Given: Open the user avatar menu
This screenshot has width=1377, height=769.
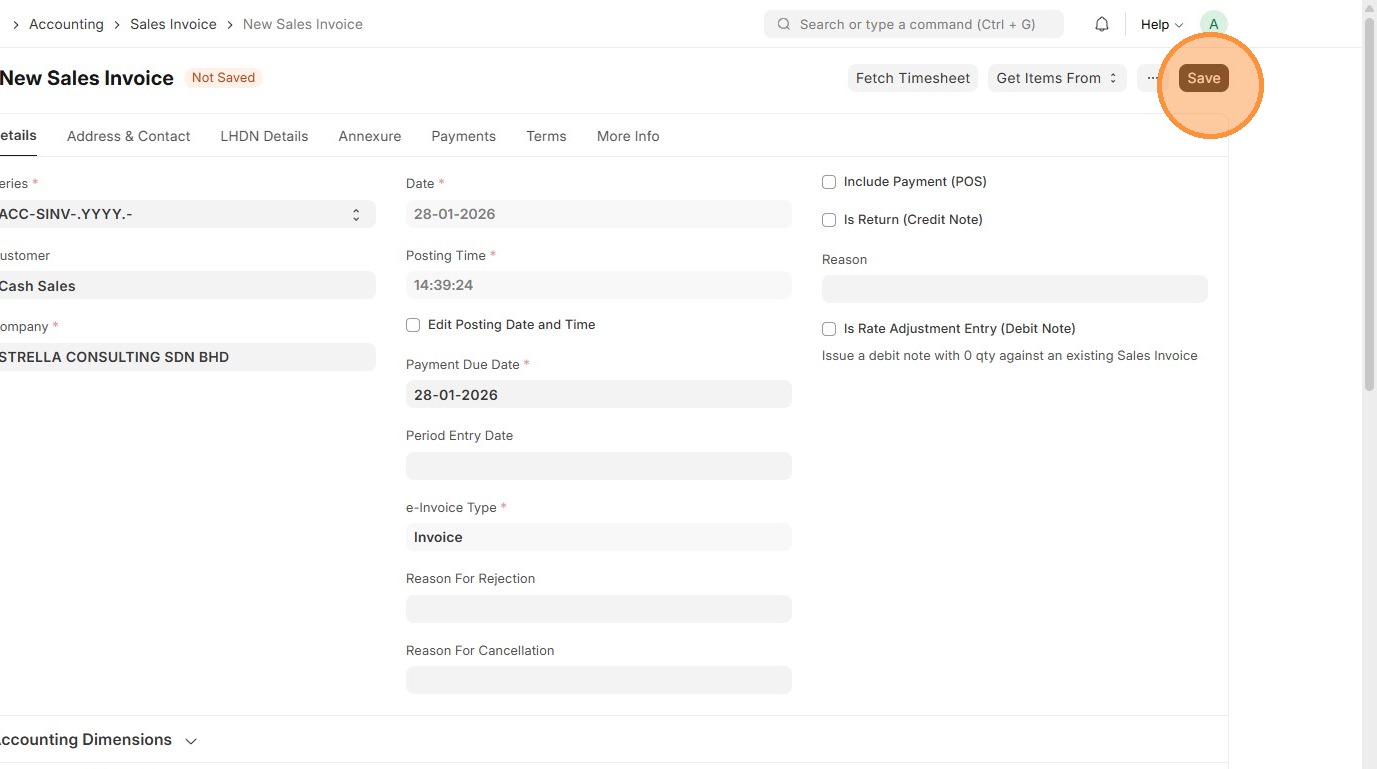Looking at the screenshot, I should pos(1214,24).
